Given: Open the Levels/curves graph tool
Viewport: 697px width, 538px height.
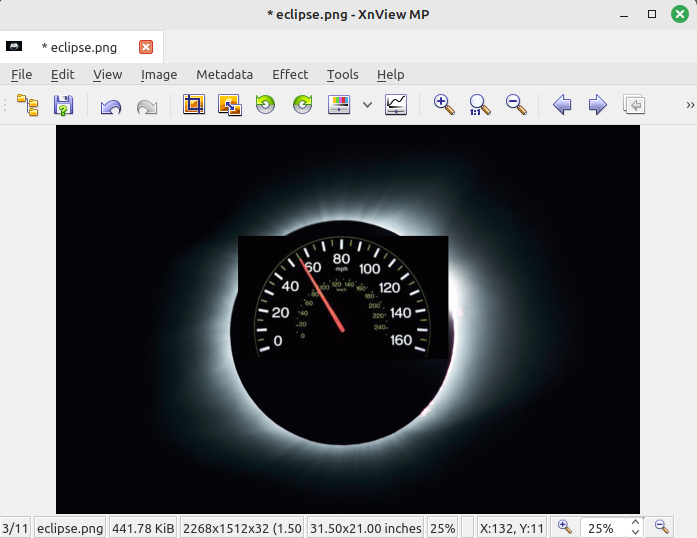Looking at the screenshot, I should (x=396, y=105).
